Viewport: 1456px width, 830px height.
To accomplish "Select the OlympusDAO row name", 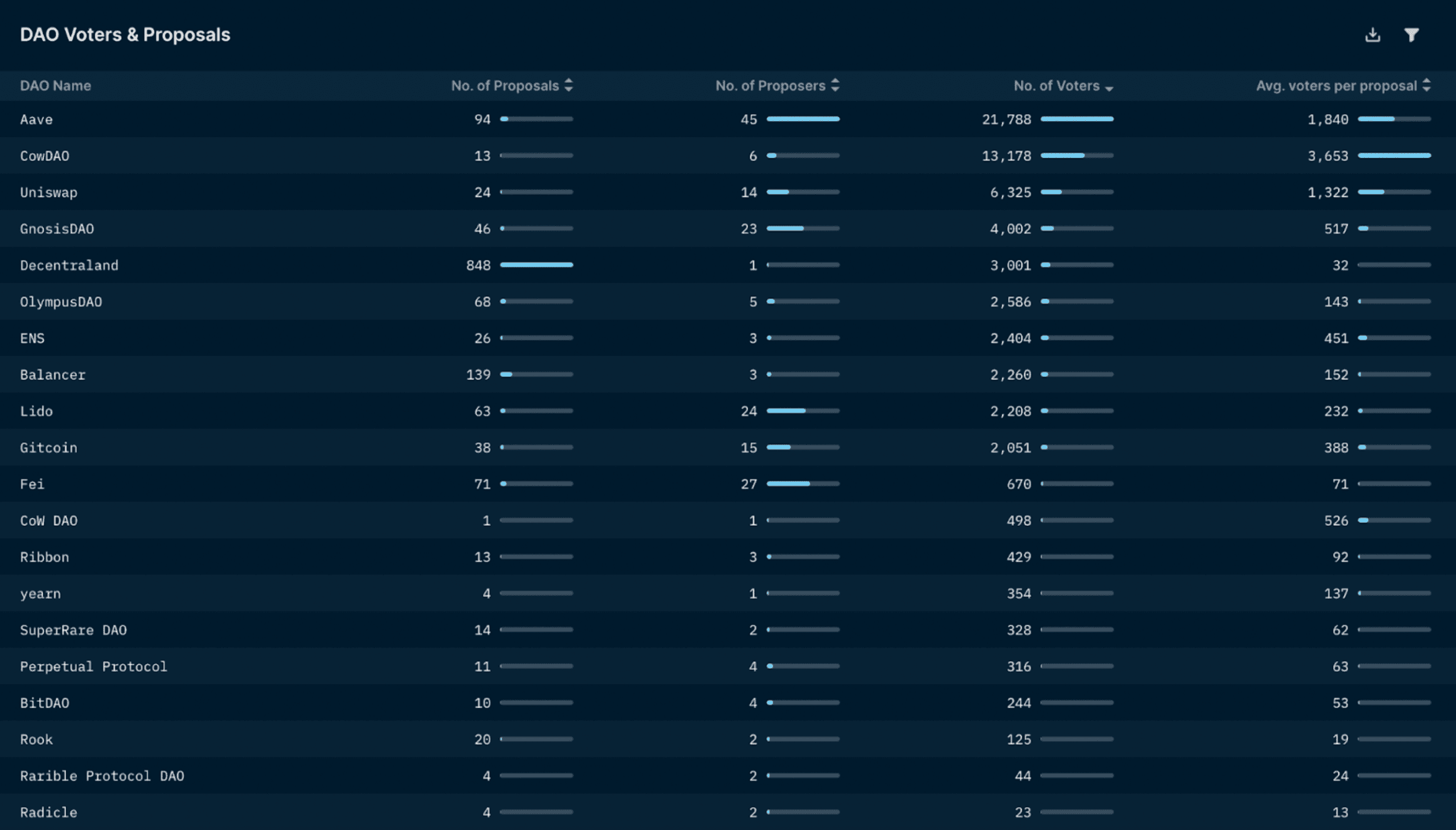I will [61, 302].
